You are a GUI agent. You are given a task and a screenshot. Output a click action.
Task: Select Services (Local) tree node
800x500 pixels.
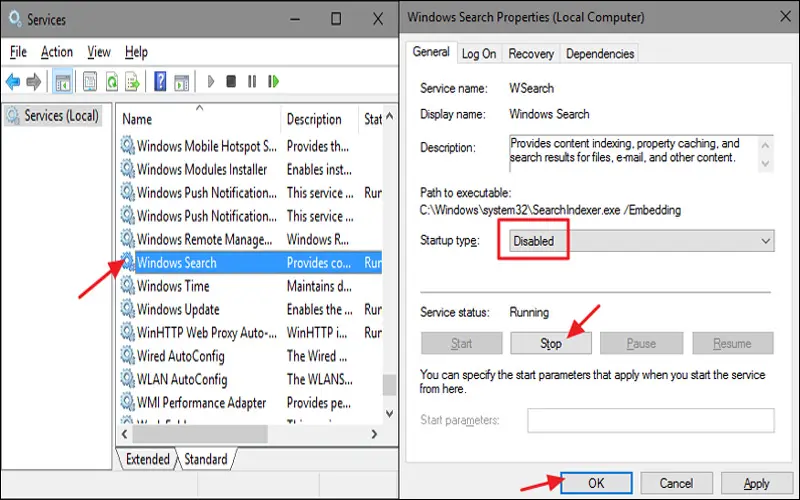coord(53,116)
